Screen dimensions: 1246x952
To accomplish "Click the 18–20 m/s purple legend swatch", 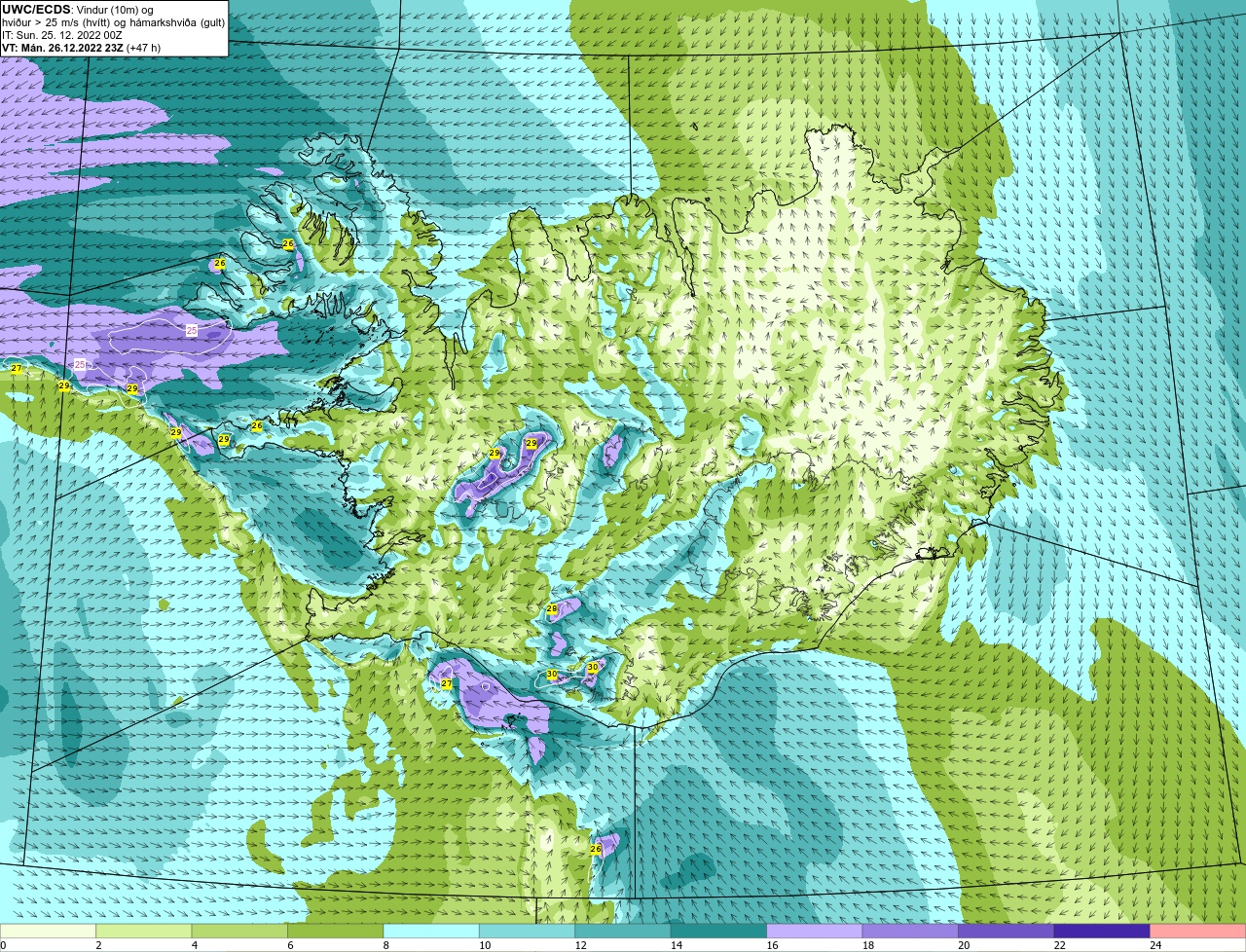I will tap(912, 931).
